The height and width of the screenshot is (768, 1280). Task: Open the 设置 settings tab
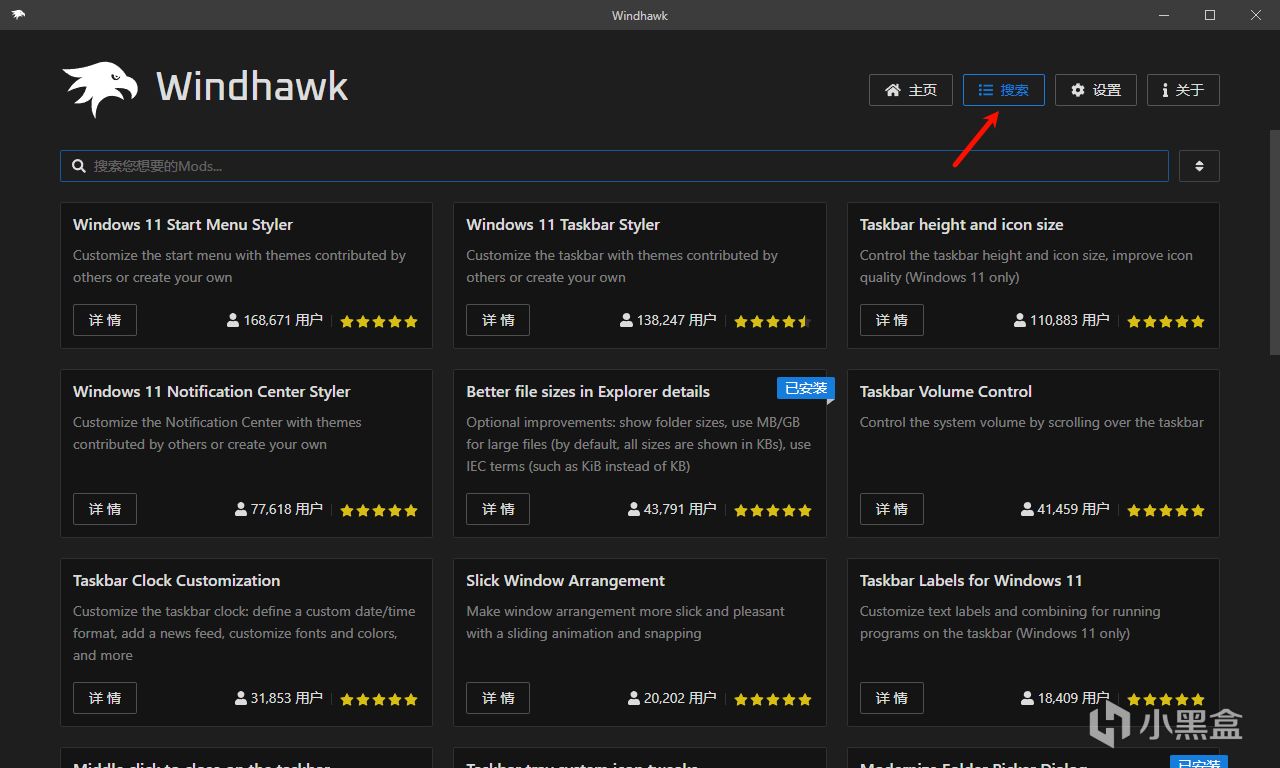pyautogui.click(x=1096, y=90)
